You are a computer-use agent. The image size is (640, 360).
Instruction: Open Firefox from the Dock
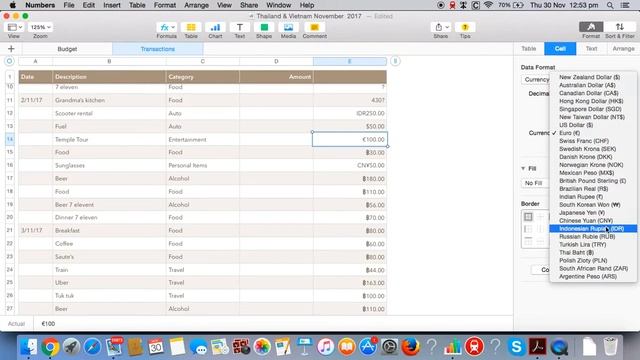coord(411,347)
